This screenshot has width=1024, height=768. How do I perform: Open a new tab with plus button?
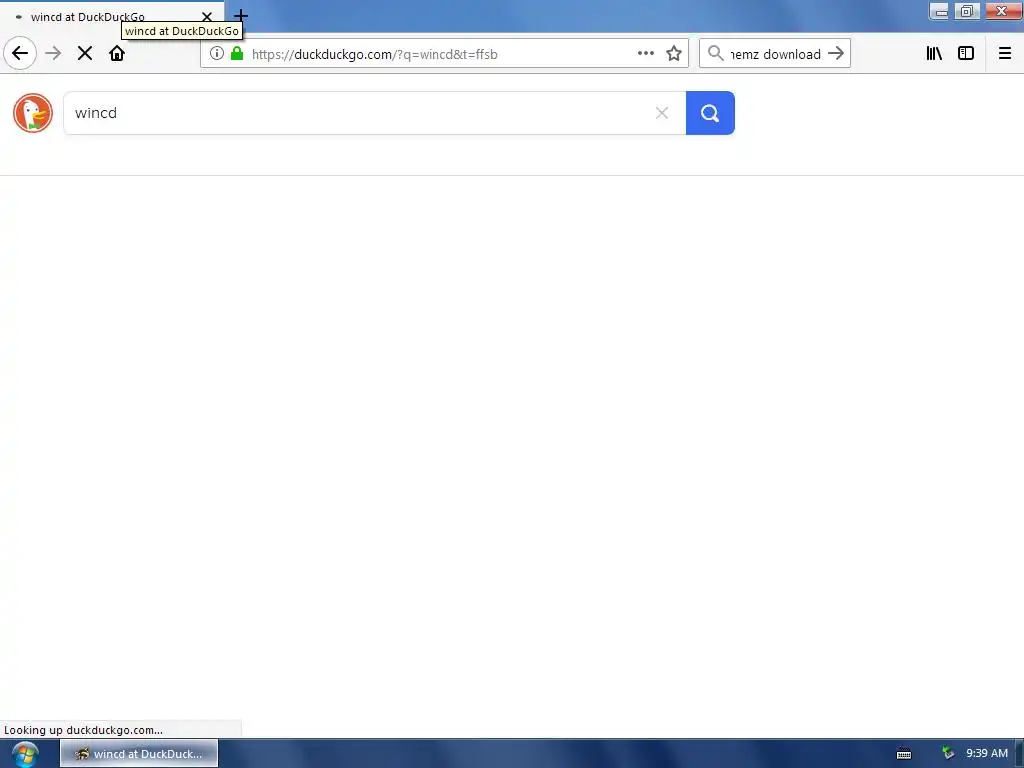(x=241, y=16)
